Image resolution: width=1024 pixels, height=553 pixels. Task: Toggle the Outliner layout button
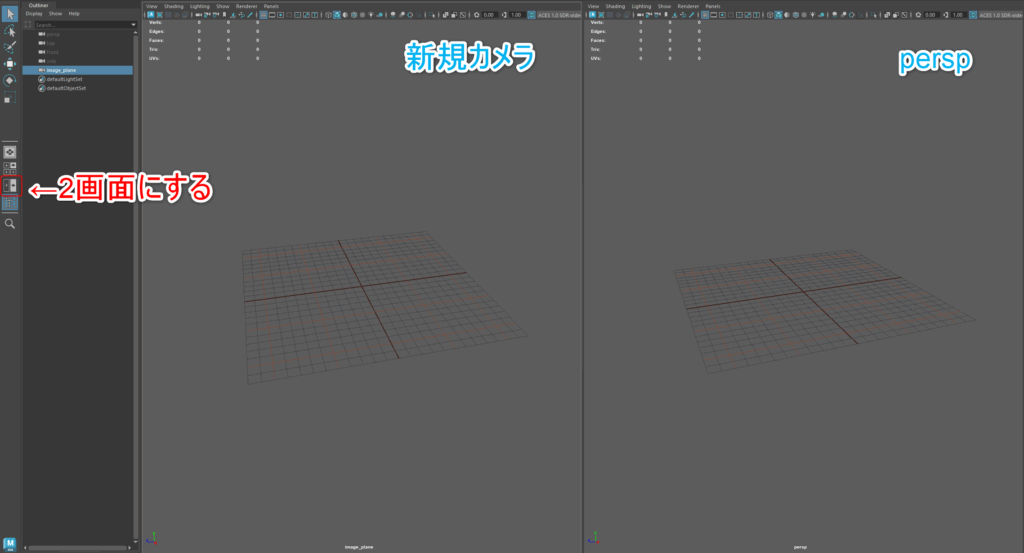point(10,203)
